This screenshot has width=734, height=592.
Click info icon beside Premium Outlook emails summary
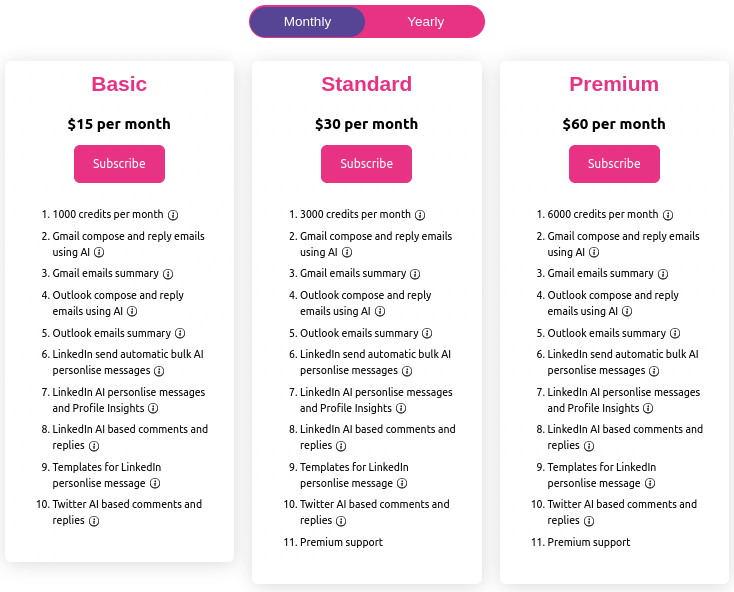(675, 334)
